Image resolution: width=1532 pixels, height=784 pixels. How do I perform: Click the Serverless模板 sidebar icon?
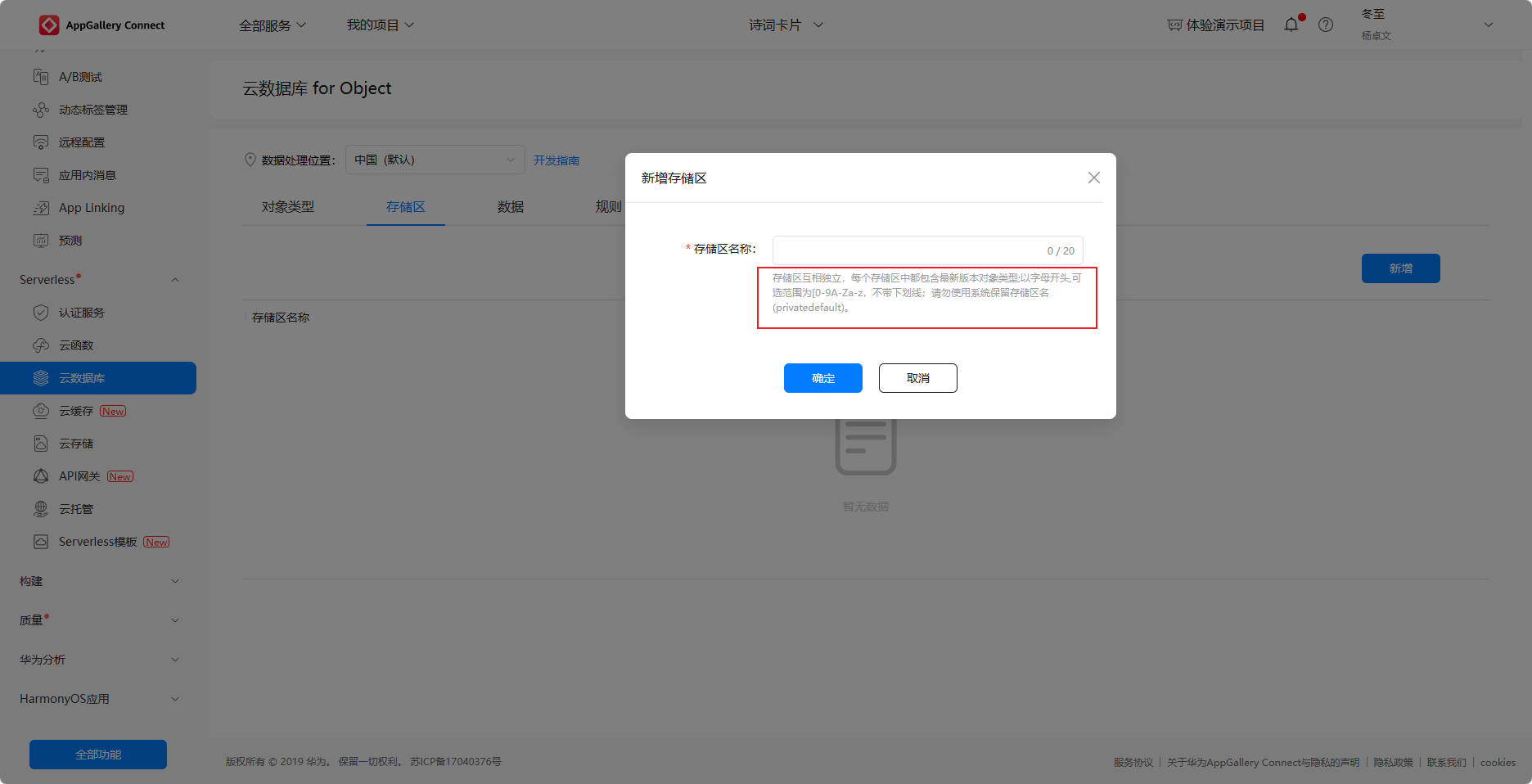(41, 542)
